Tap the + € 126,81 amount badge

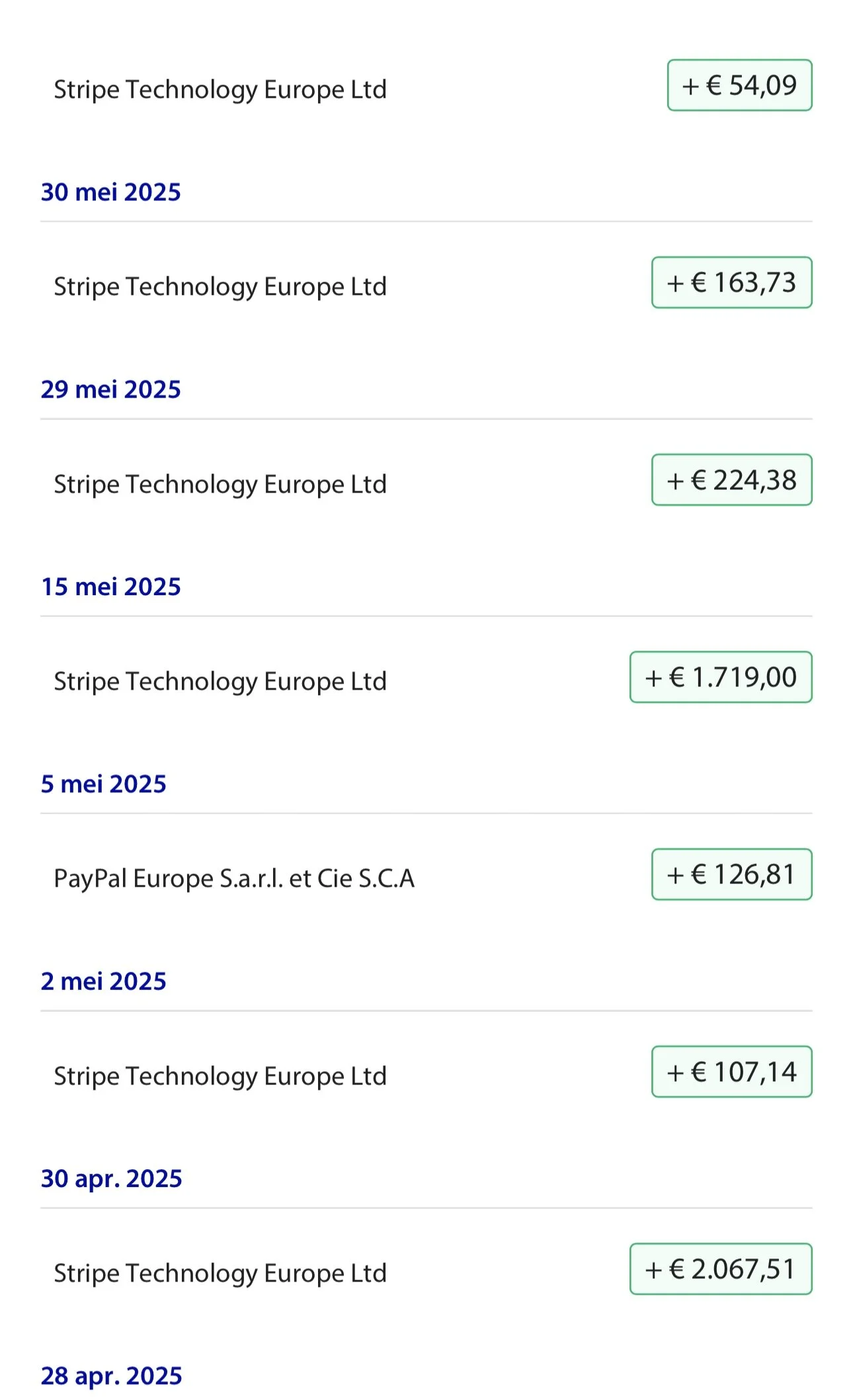click(732, 874)
